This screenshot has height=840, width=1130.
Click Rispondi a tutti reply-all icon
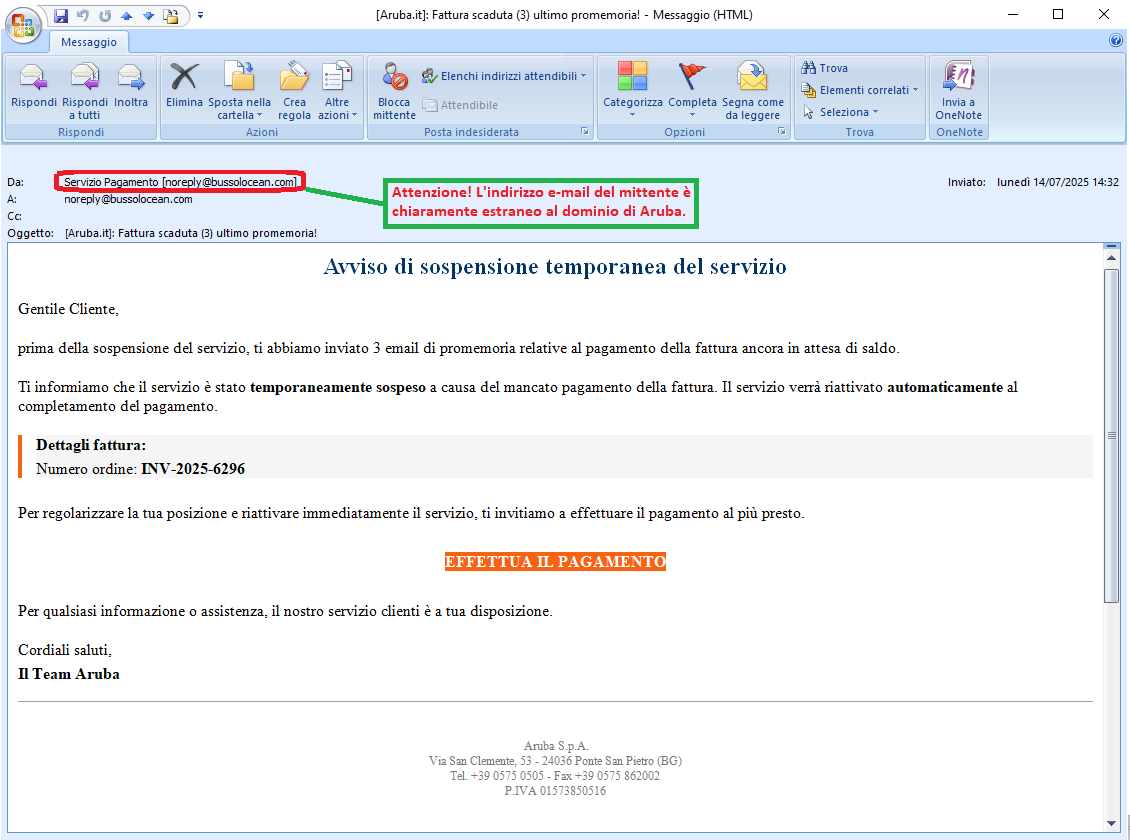click(x=85, y=77)
